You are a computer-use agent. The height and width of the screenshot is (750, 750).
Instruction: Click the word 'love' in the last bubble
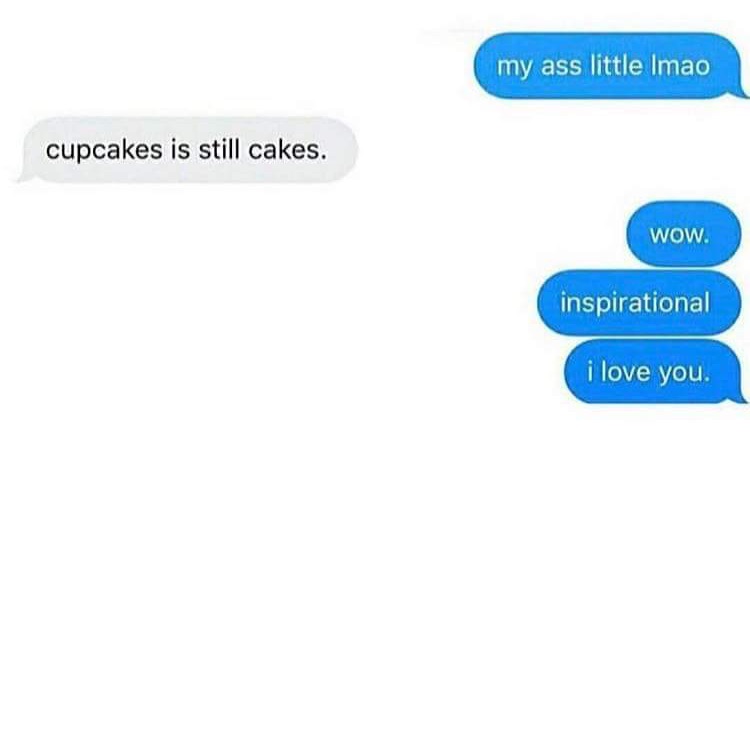[x=625, y=372]
